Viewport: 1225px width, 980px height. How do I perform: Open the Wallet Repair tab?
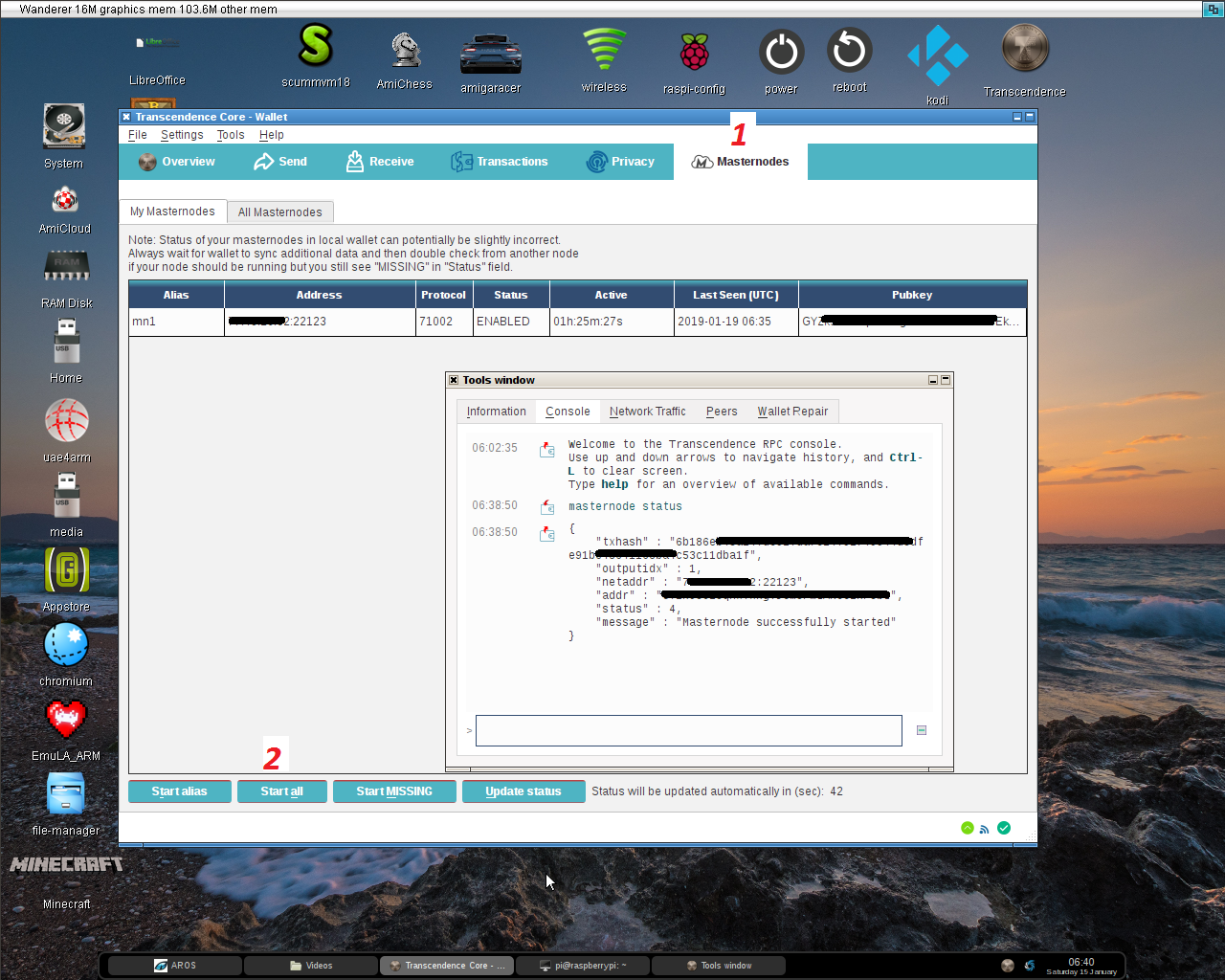tap(792, 412)
